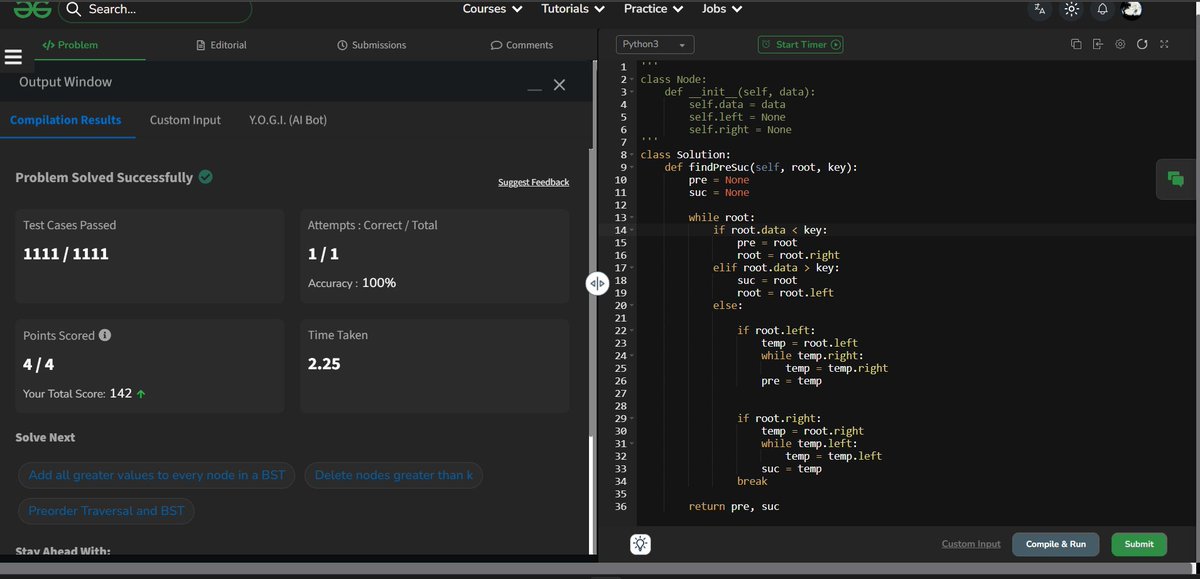This screenshot has width=1200, height=579.
Task: Click the Search input field
Action: click(x=155, y=10)
